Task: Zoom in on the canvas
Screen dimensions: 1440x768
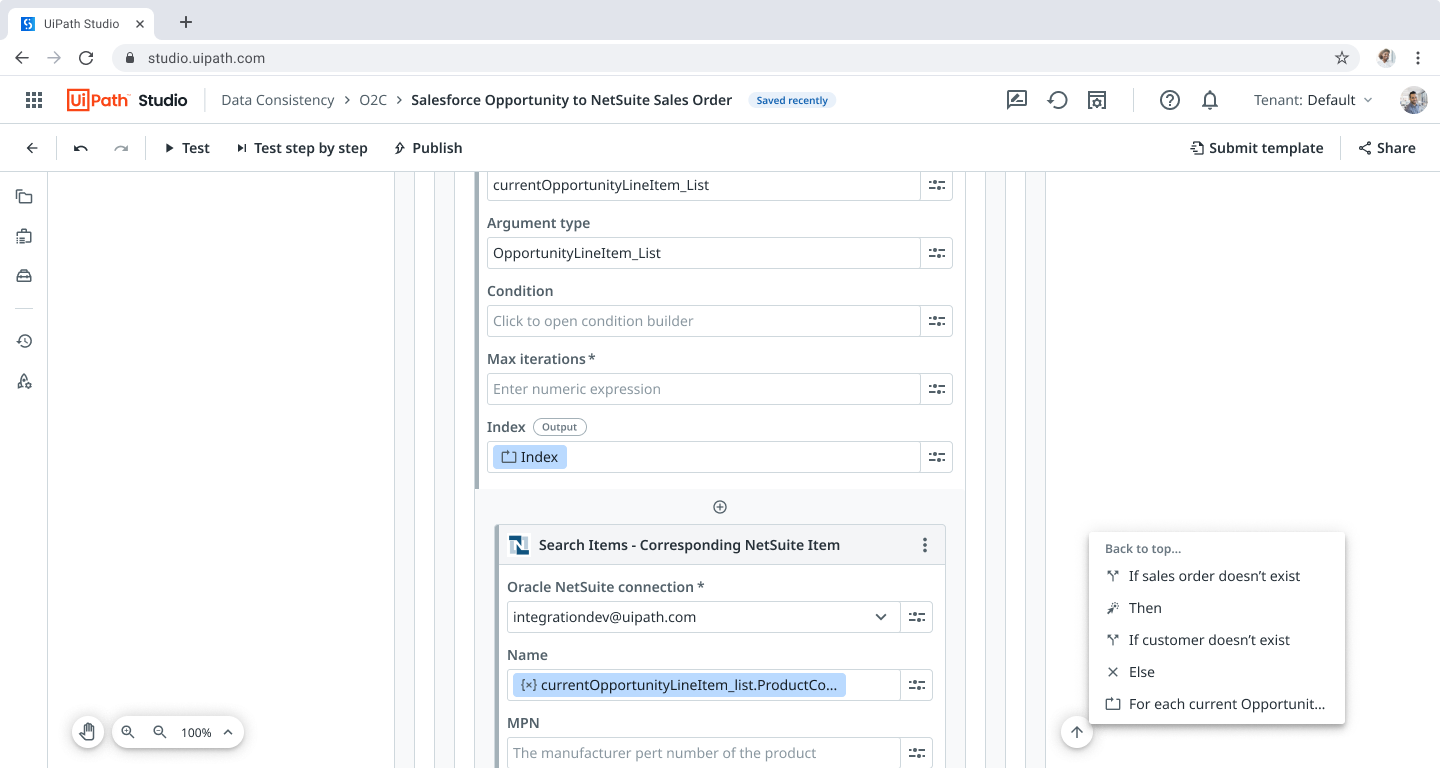Action: tap(128, 732)
